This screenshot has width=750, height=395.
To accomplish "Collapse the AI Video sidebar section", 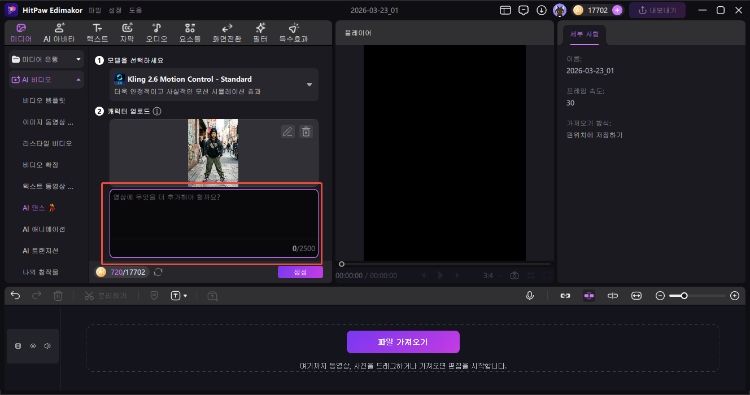I will tap(46, 80).
